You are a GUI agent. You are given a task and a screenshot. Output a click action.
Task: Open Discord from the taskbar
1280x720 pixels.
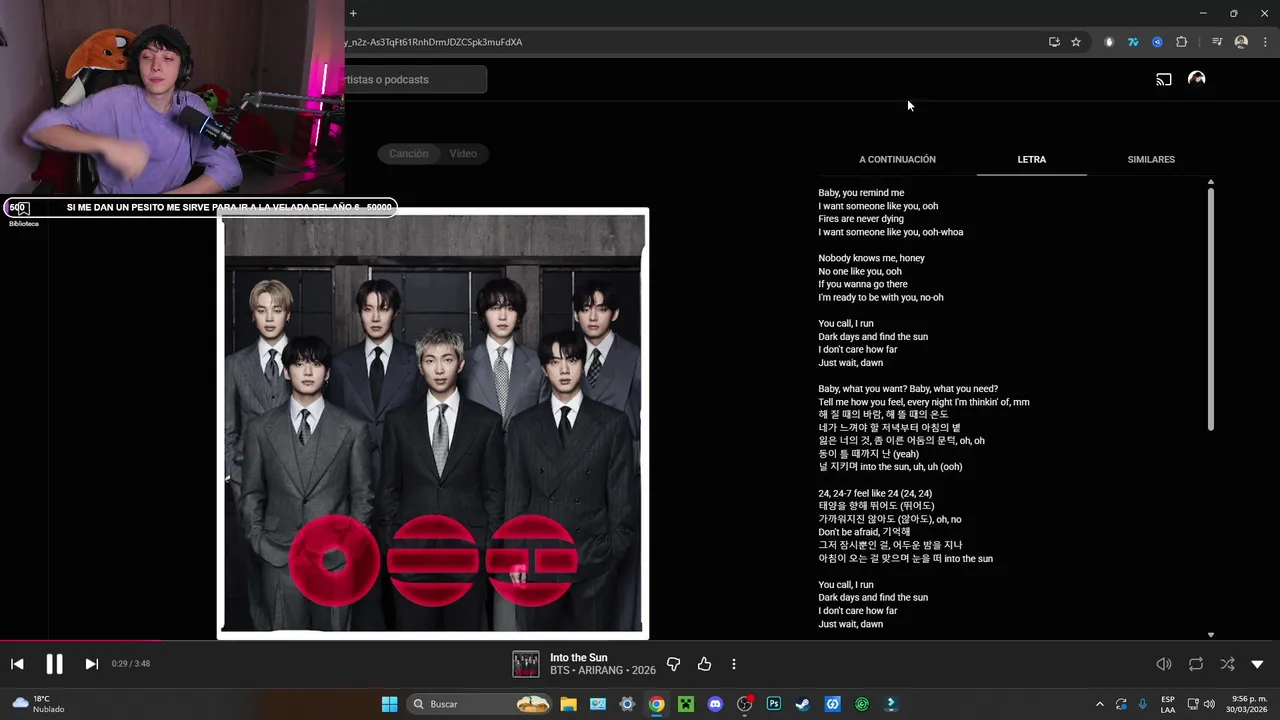715,704
